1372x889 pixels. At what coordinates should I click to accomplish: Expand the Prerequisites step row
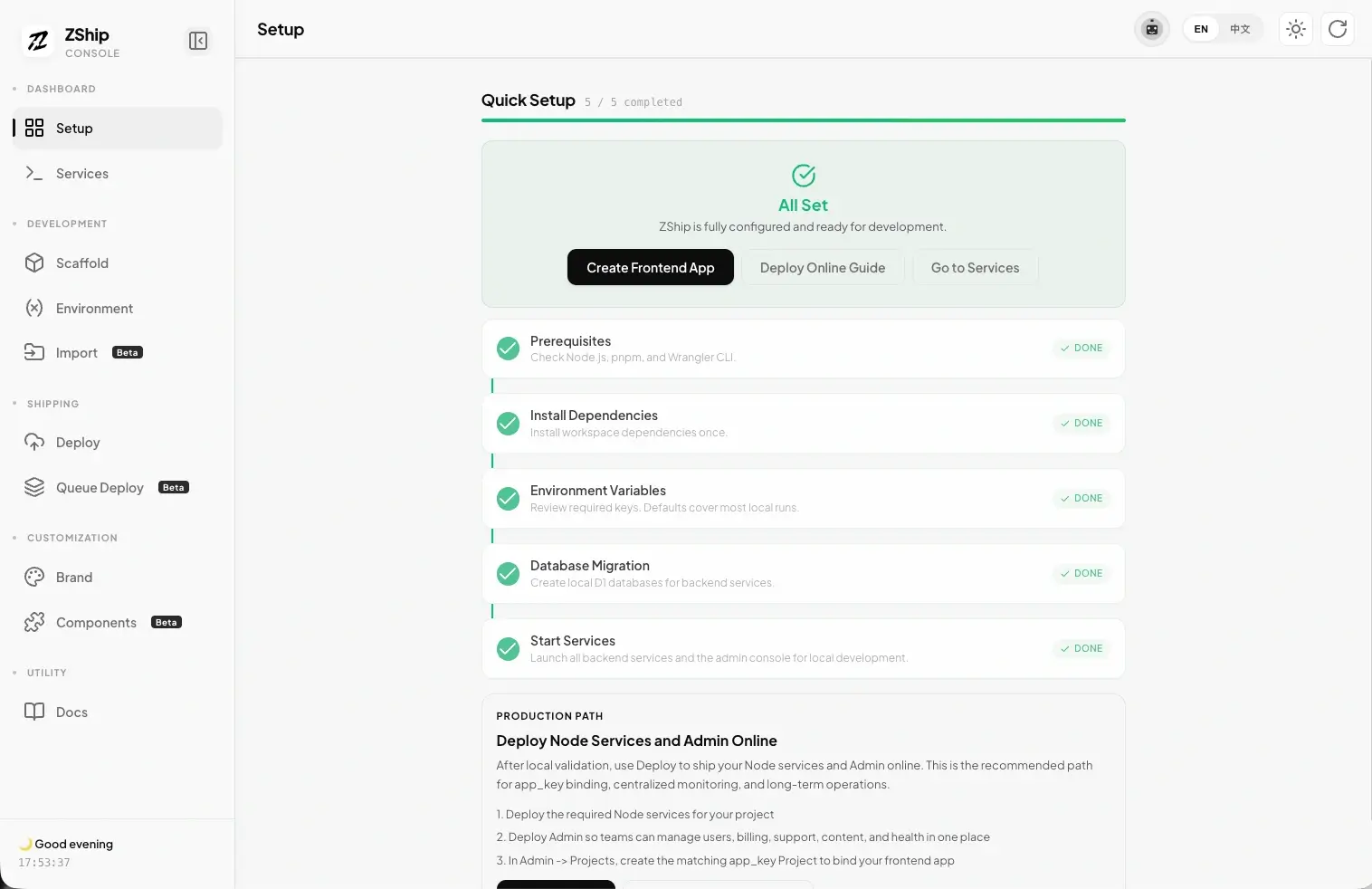coord(804,349)
